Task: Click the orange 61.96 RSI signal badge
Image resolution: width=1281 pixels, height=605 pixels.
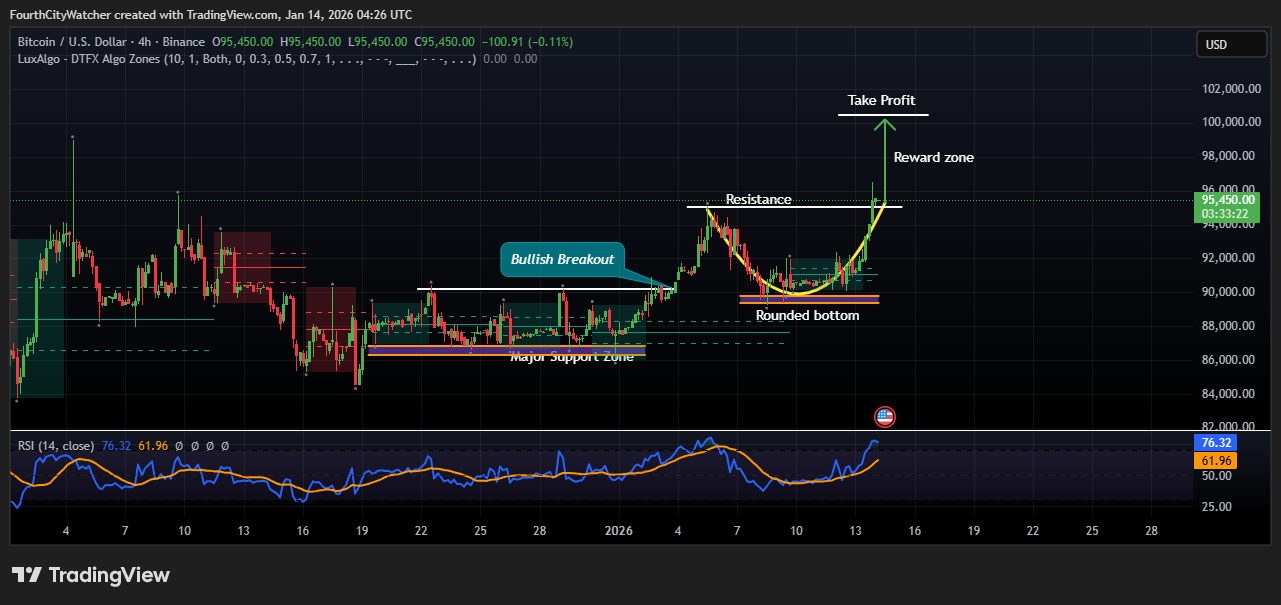Action: point(1215,461)
